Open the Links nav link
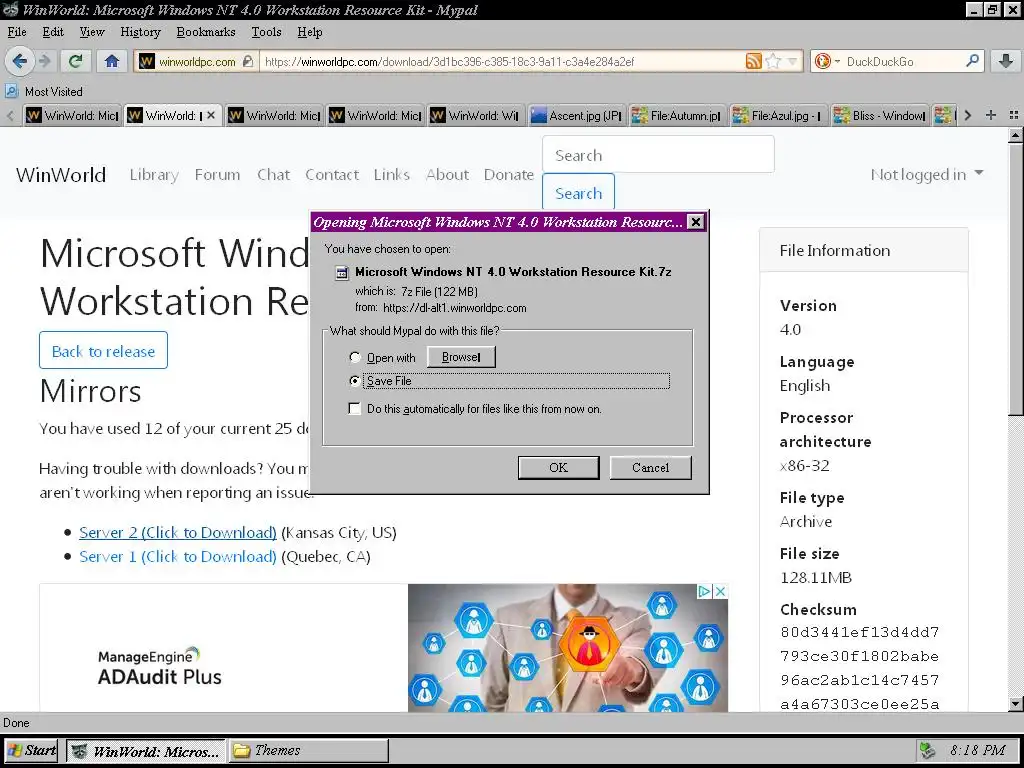Screen dimensions: 1024x768 point(392,174)
